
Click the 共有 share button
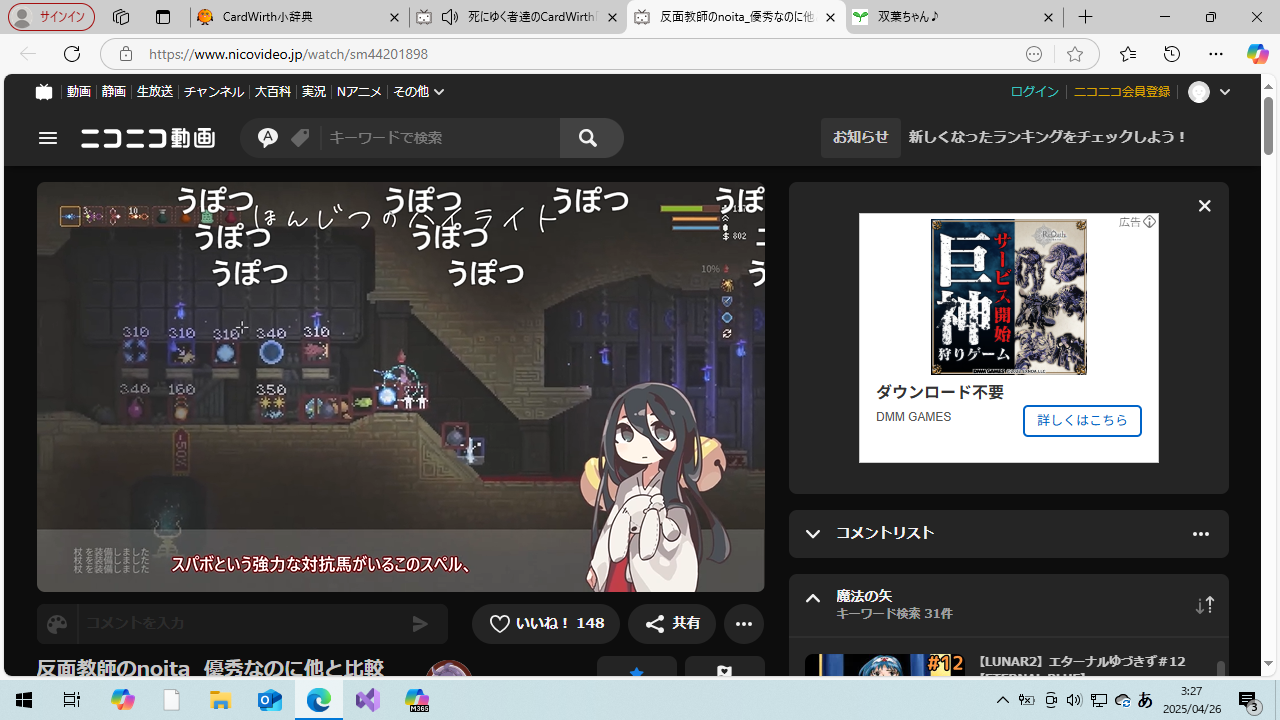tap(672, 624)
